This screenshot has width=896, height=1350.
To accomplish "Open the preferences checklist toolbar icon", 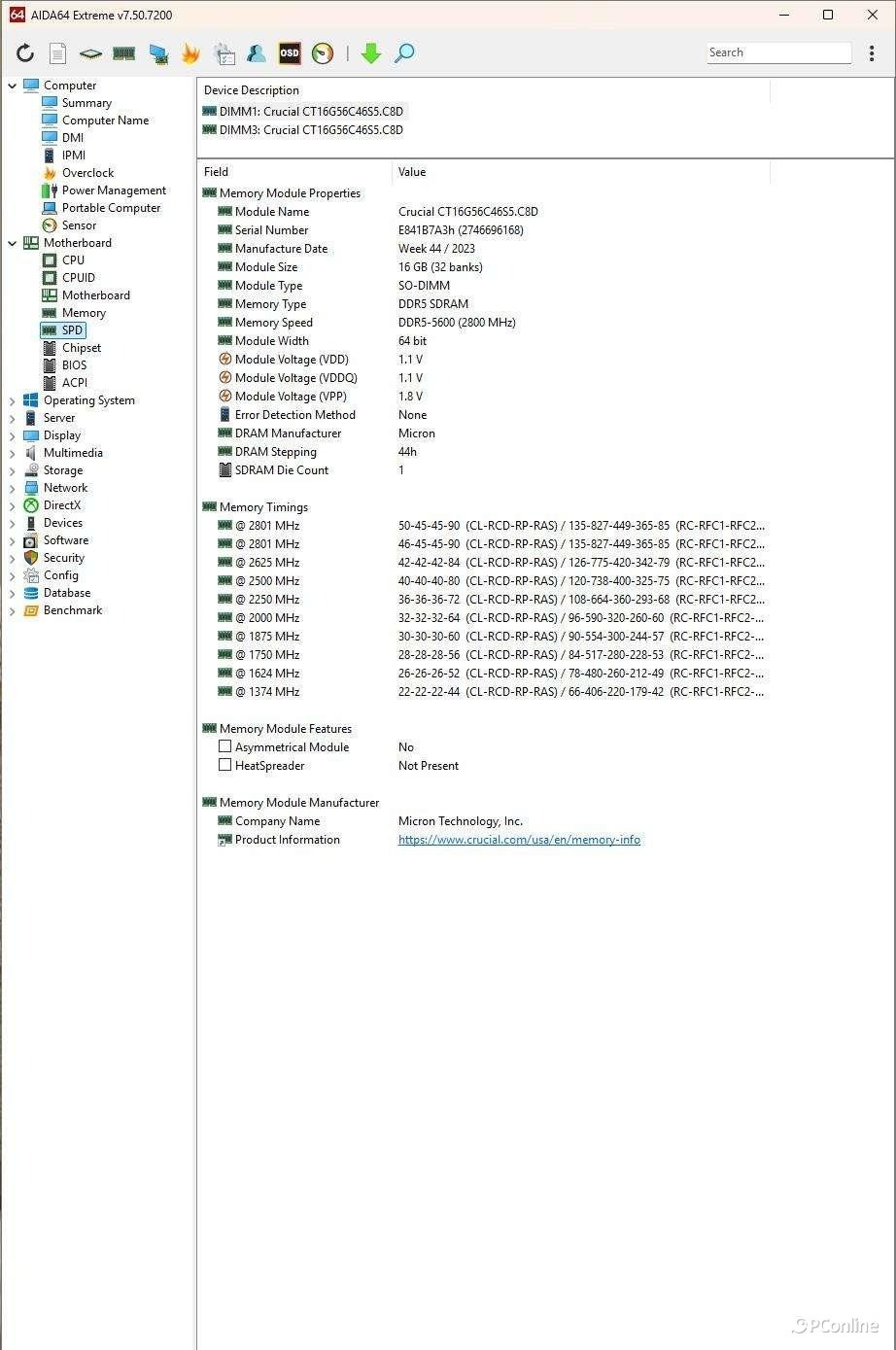I will pos(224,53).
